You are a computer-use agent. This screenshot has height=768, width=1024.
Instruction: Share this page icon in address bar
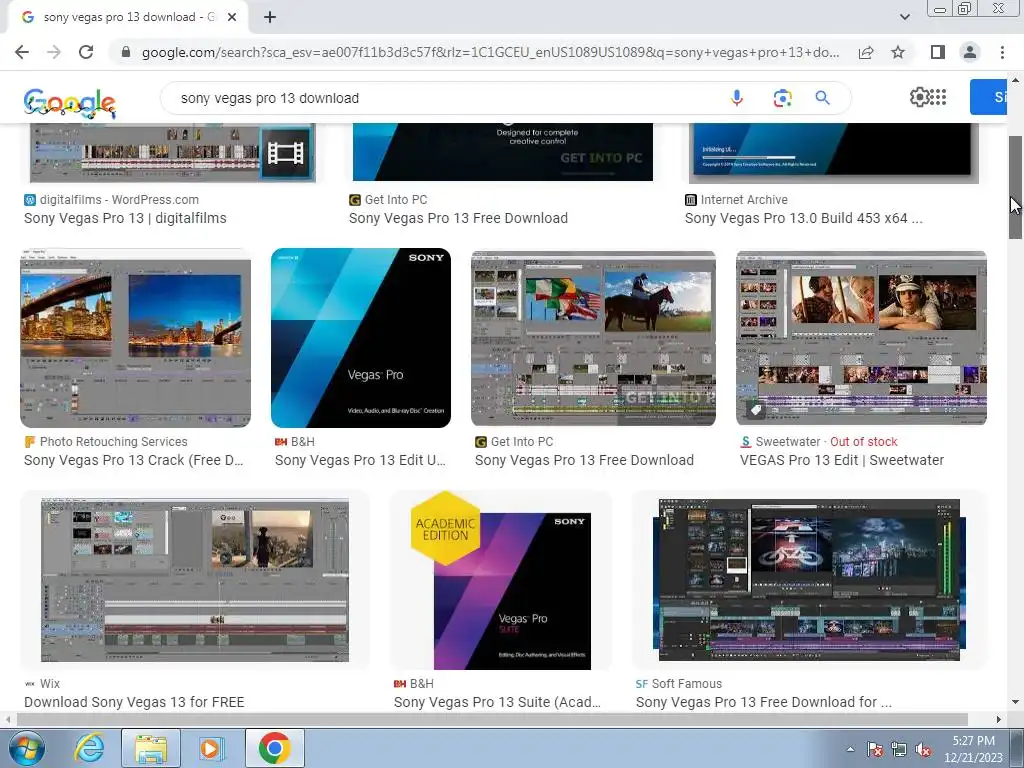[x=866, y=52]
